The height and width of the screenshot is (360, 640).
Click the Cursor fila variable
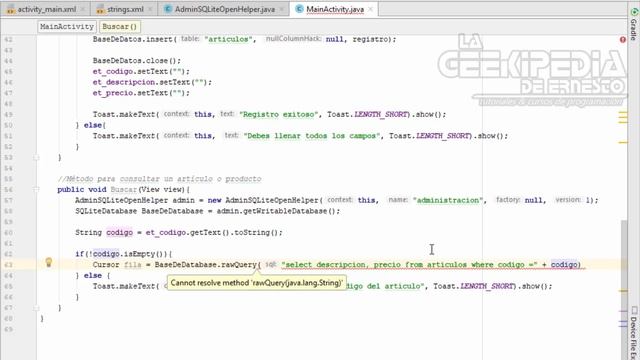tap(133, 264)
